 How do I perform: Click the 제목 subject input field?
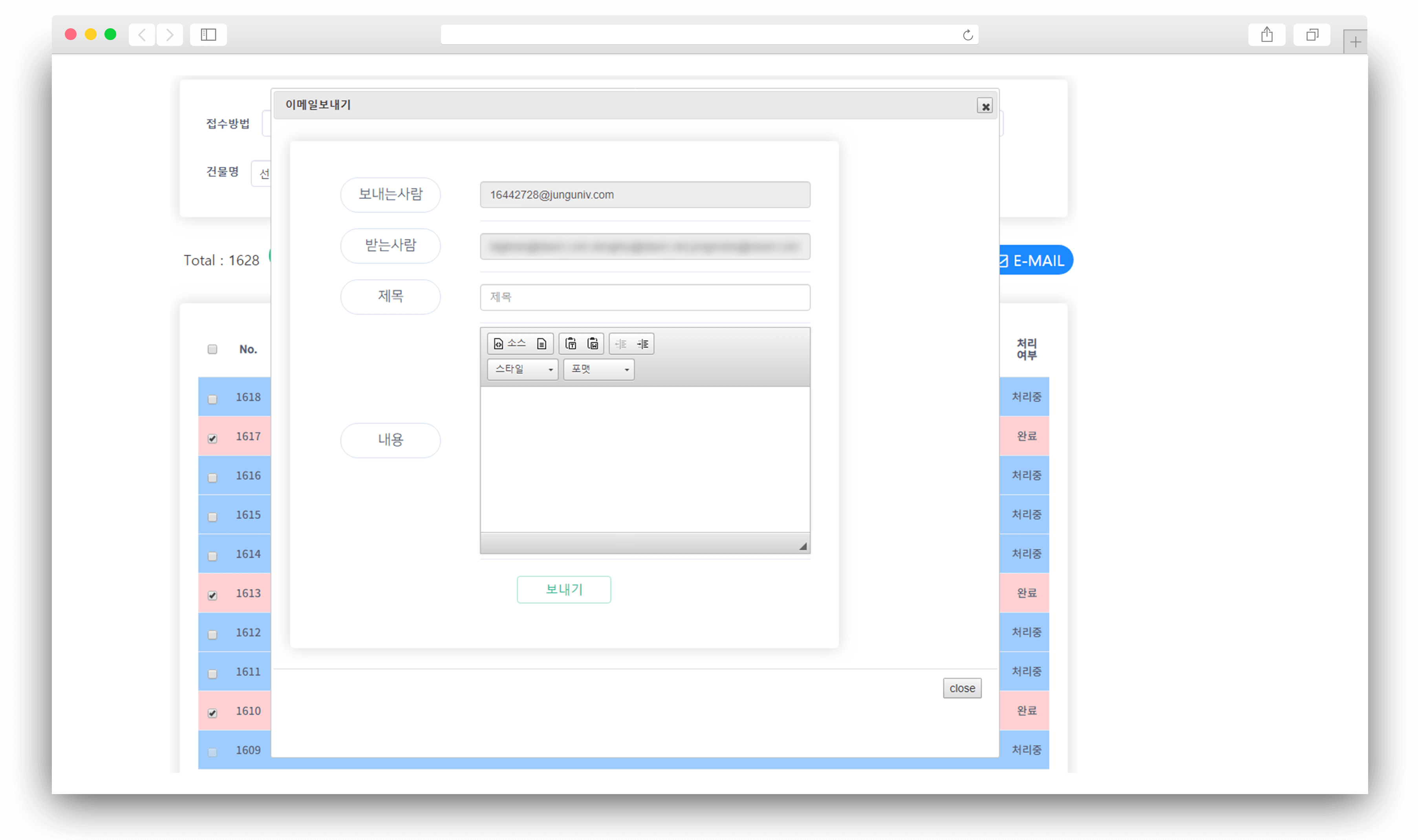(x=645, y=297)
